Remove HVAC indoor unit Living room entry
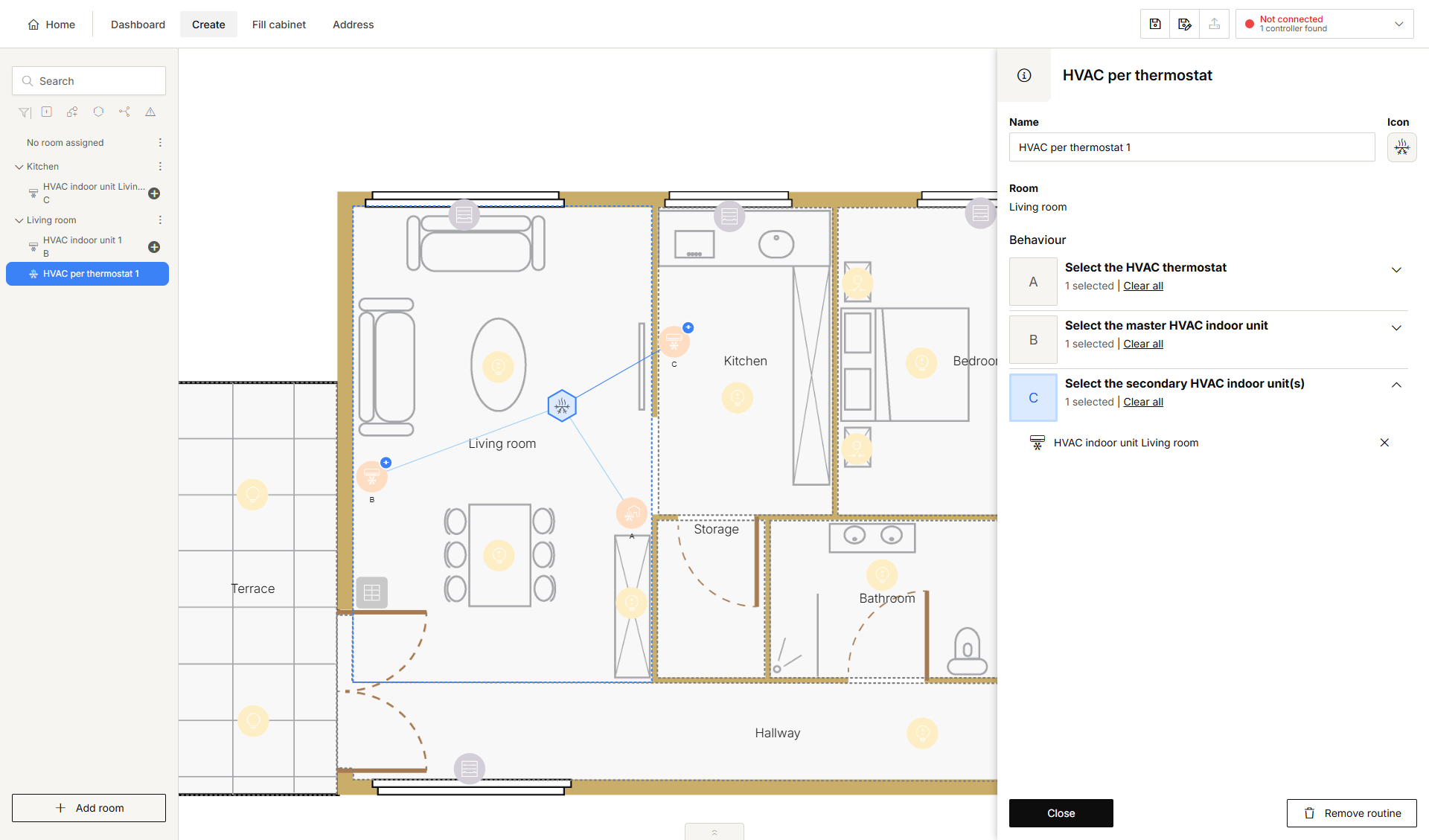 pyautogui.click(x=1384, y=443)
